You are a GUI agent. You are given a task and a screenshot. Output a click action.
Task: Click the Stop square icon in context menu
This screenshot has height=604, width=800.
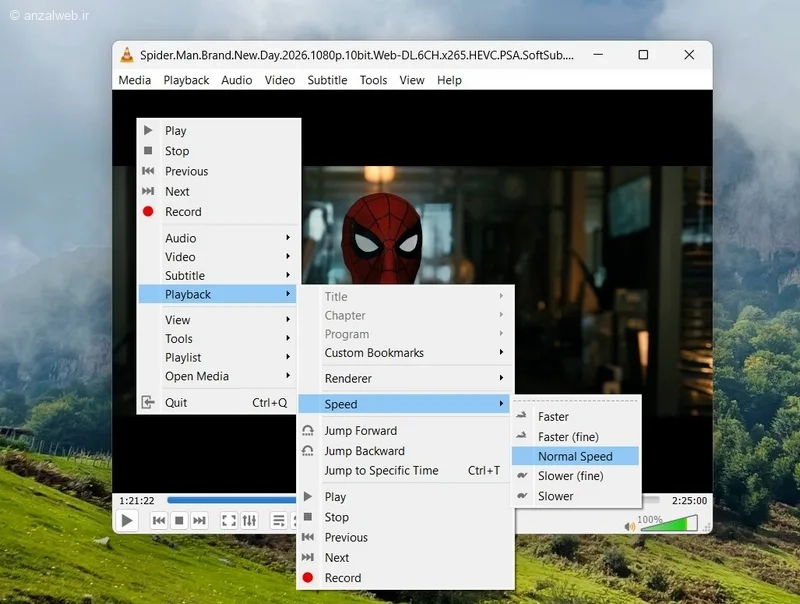point(148,150)
